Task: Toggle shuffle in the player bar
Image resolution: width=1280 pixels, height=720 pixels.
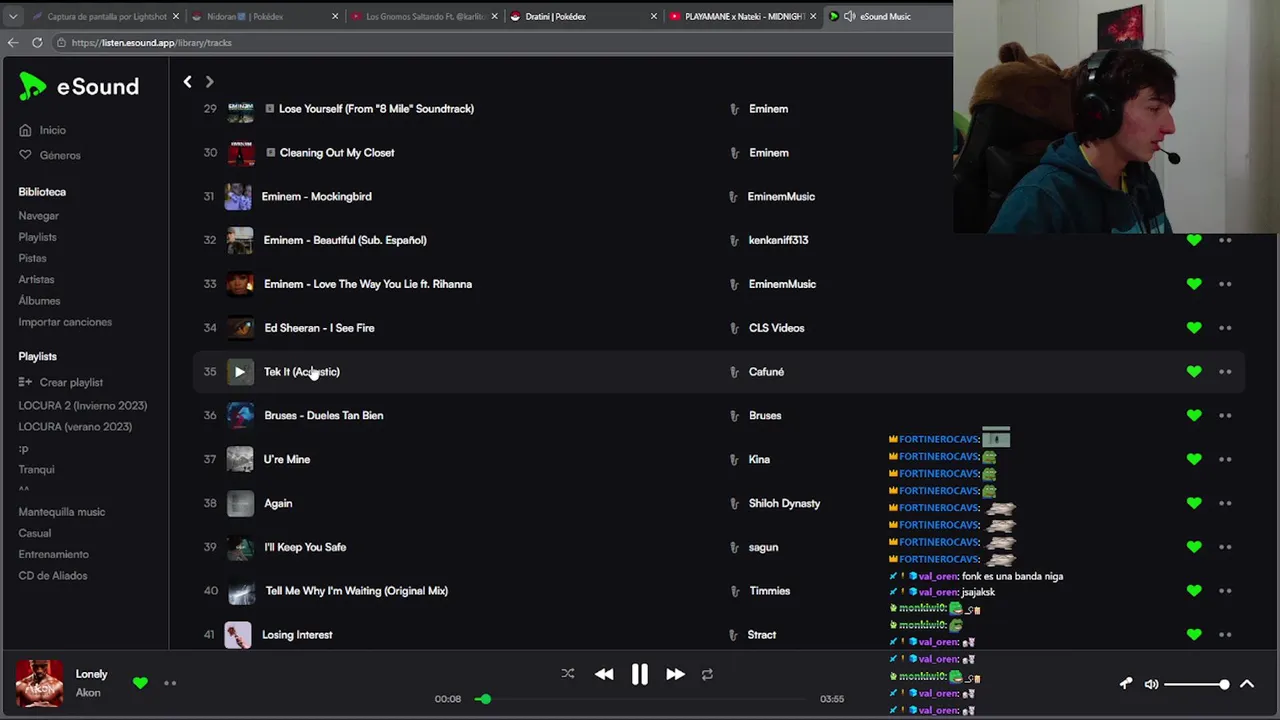Action: (x=568, y=674)
